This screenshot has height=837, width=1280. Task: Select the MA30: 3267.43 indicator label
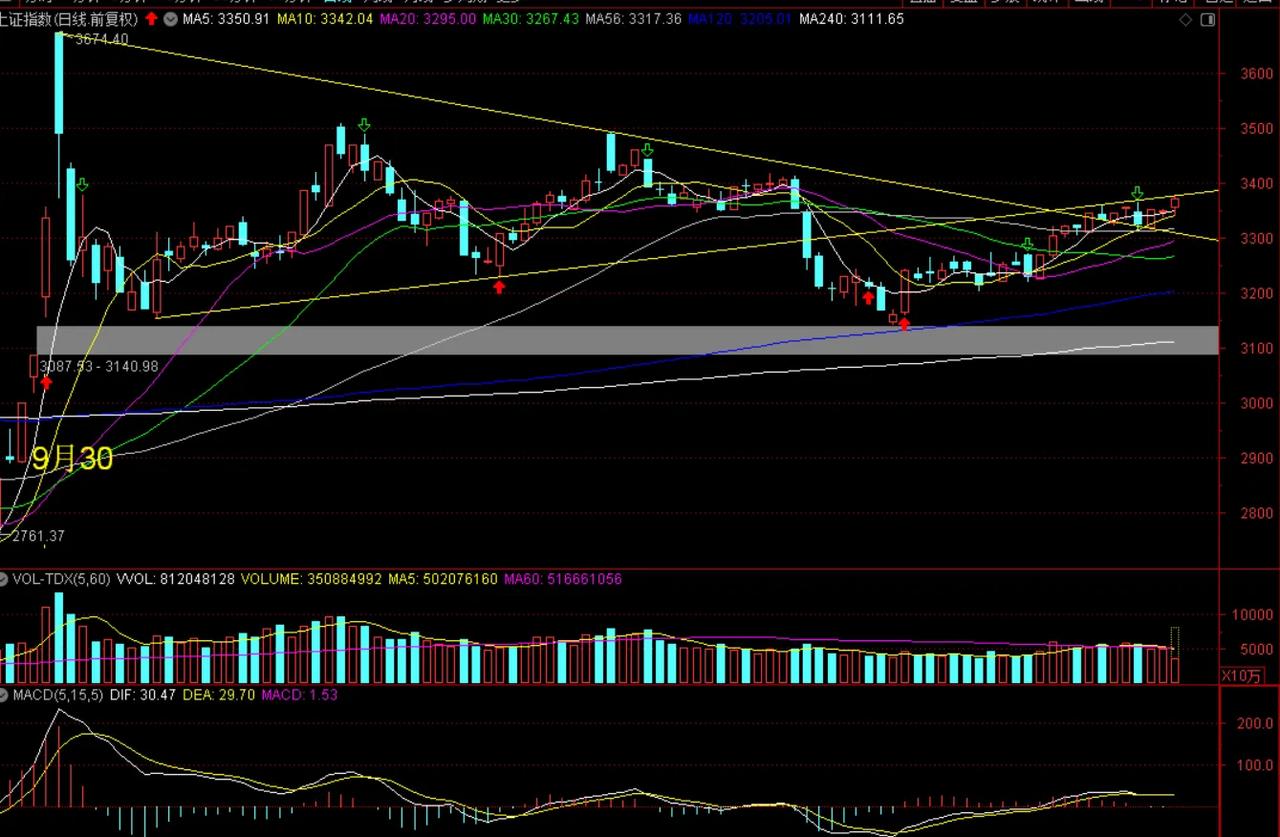(530, 19)
